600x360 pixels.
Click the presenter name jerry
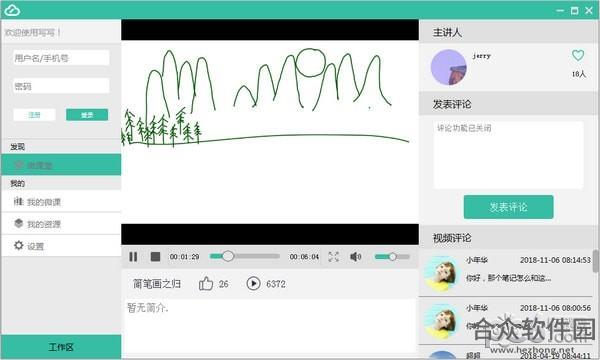coord(481,56)
